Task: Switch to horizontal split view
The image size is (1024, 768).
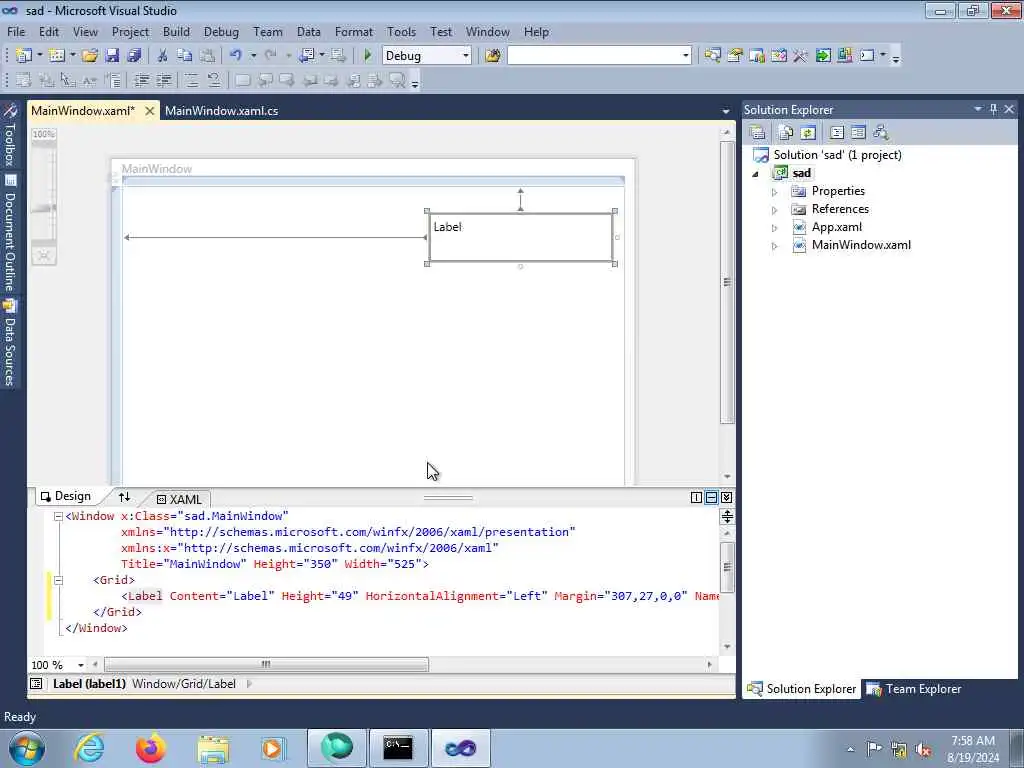Action: point(711,498)
